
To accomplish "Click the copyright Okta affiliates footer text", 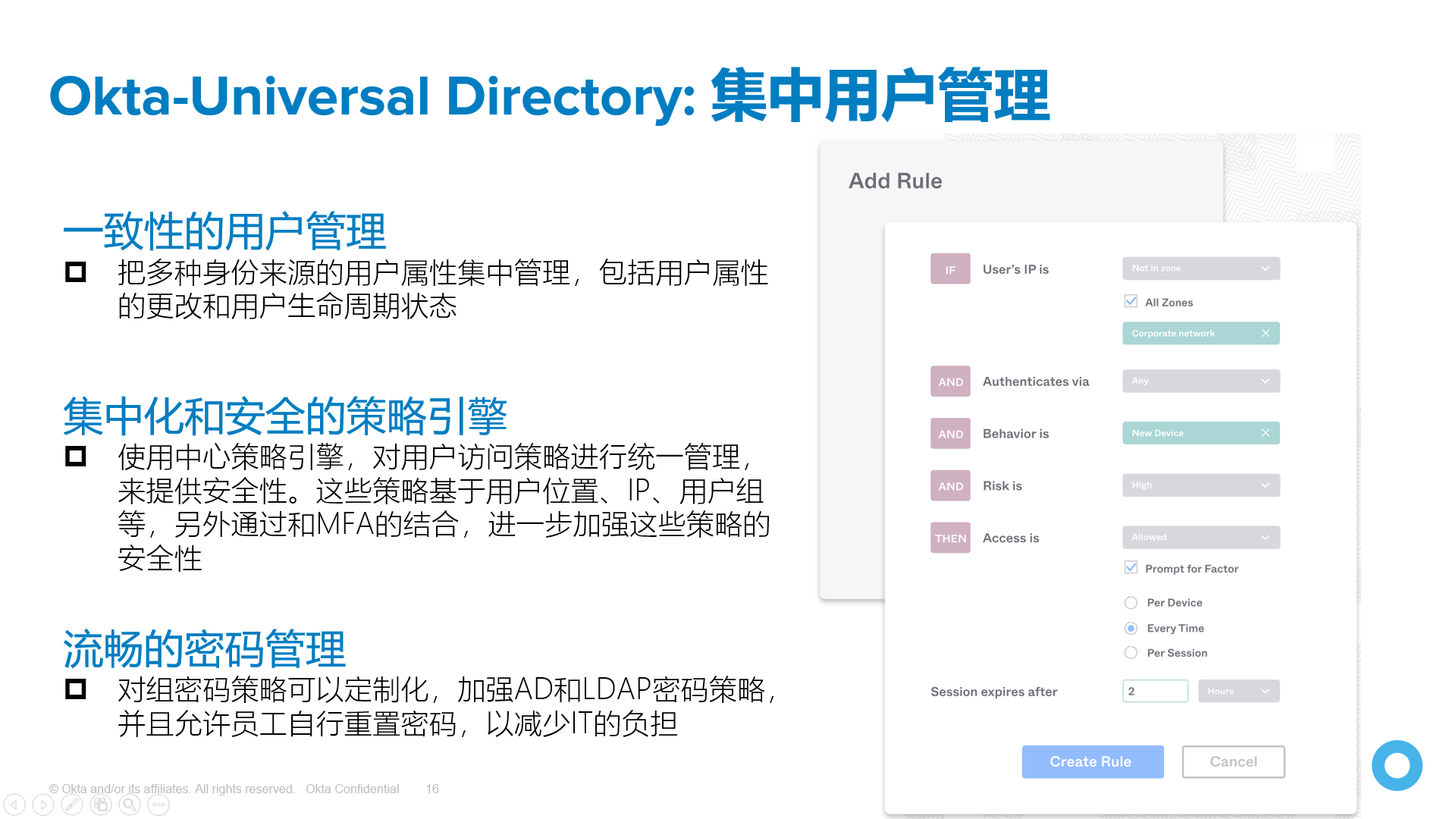I will [x=172, y=789].
